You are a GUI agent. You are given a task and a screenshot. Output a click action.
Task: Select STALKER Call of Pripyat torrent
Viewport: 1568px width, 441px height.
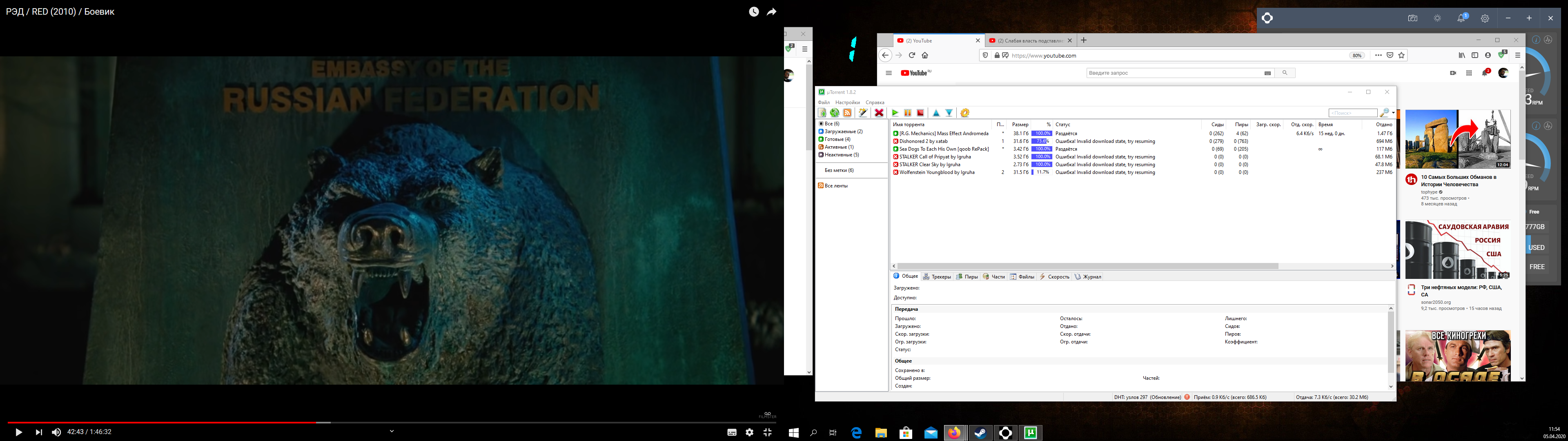point(1143,156)
